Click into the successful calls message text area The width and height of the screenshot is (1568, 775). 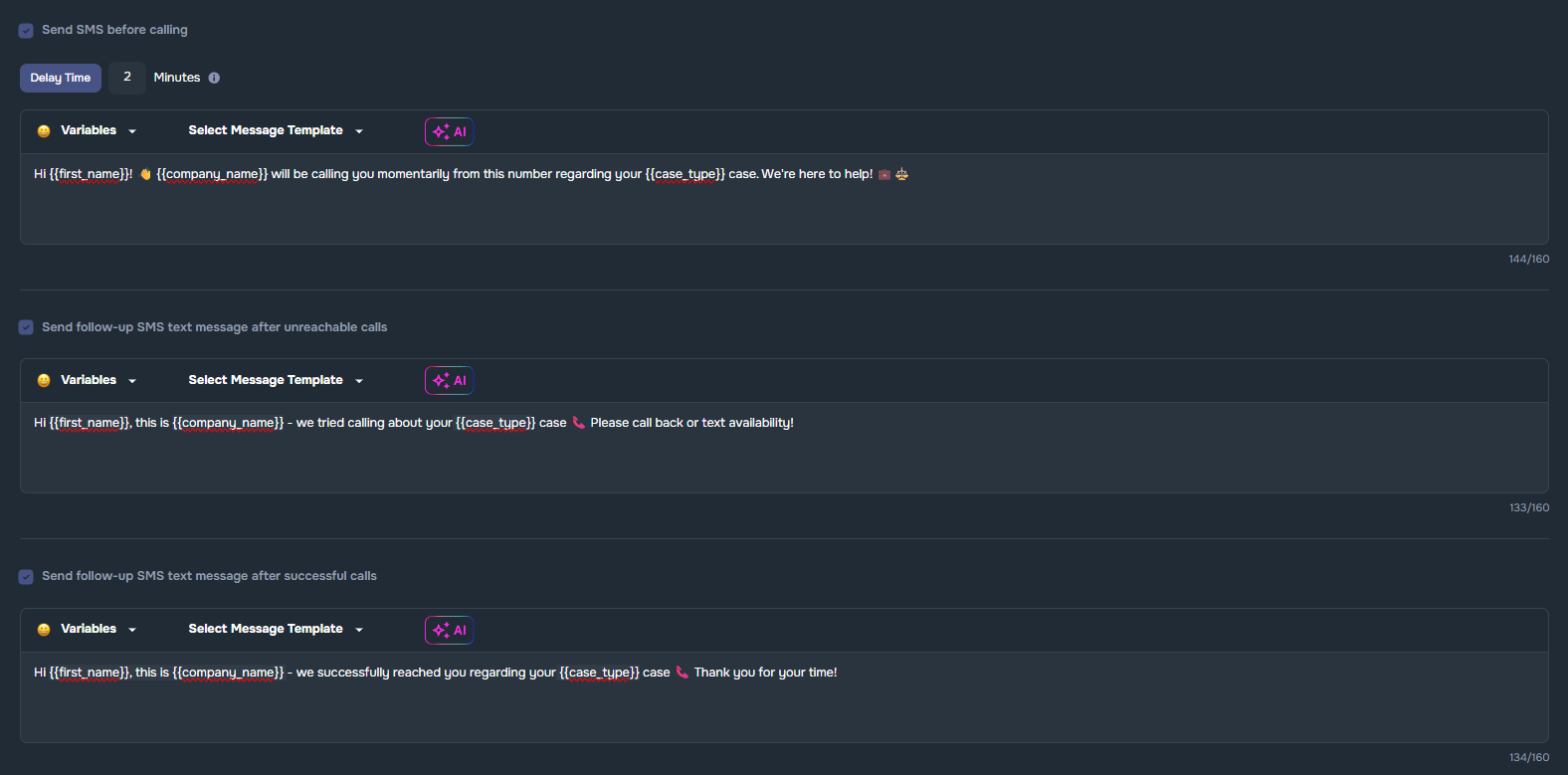[784, 706]
